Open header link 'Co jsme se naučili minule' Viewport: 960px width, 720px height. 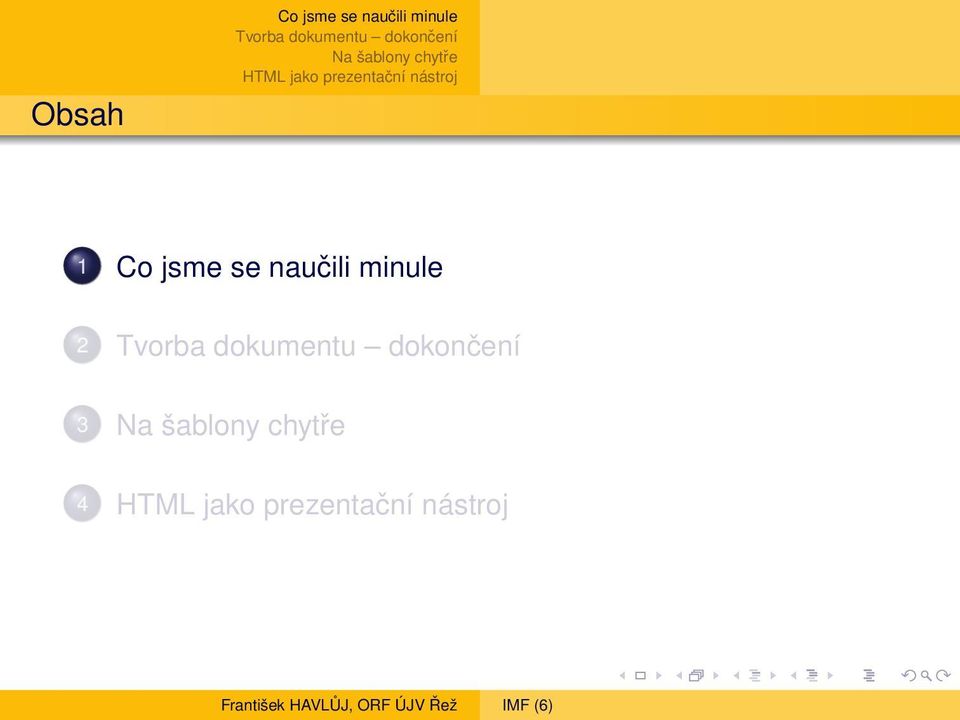pyautogui.click(x=367, y=17)
